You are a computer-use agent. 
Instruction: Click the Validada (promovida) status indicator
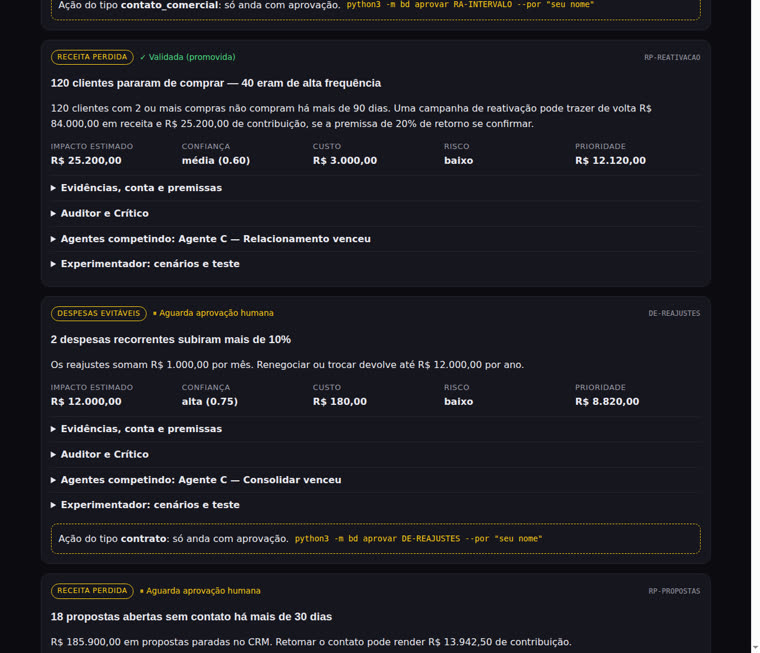click(188, 57)
